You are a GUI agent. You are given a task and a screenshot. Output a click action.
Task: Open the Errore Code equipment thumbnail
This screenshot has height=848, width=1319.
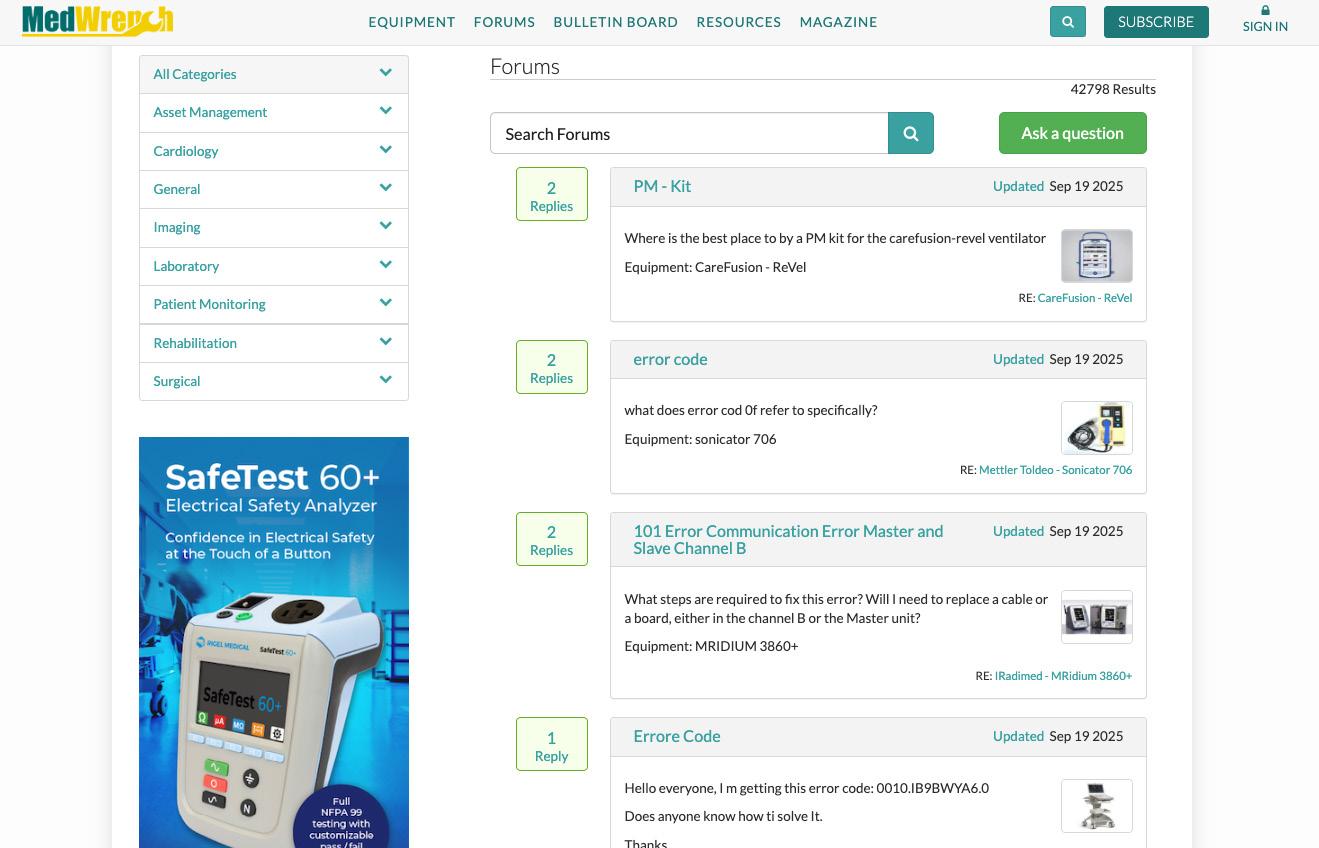(x=1097, y=806)
